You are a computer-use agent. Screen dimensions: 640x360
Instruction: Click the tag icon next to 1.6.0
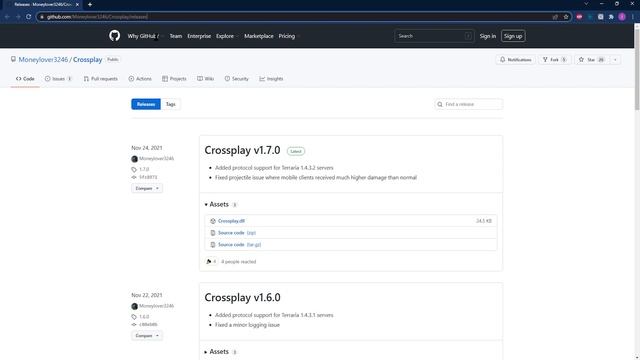[134, 317]
